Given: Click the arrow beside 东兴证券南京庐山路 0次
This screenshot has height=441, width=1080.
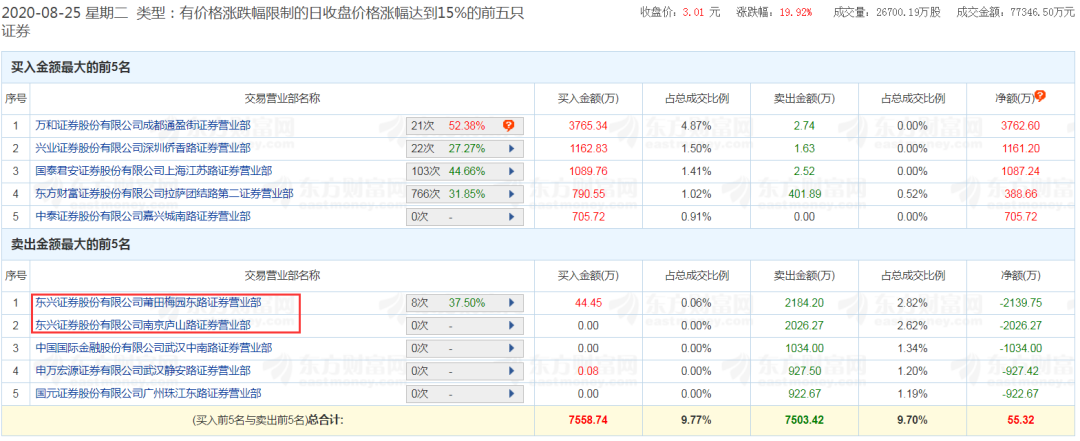Looking at the screenshot, I should pos(511,325).
